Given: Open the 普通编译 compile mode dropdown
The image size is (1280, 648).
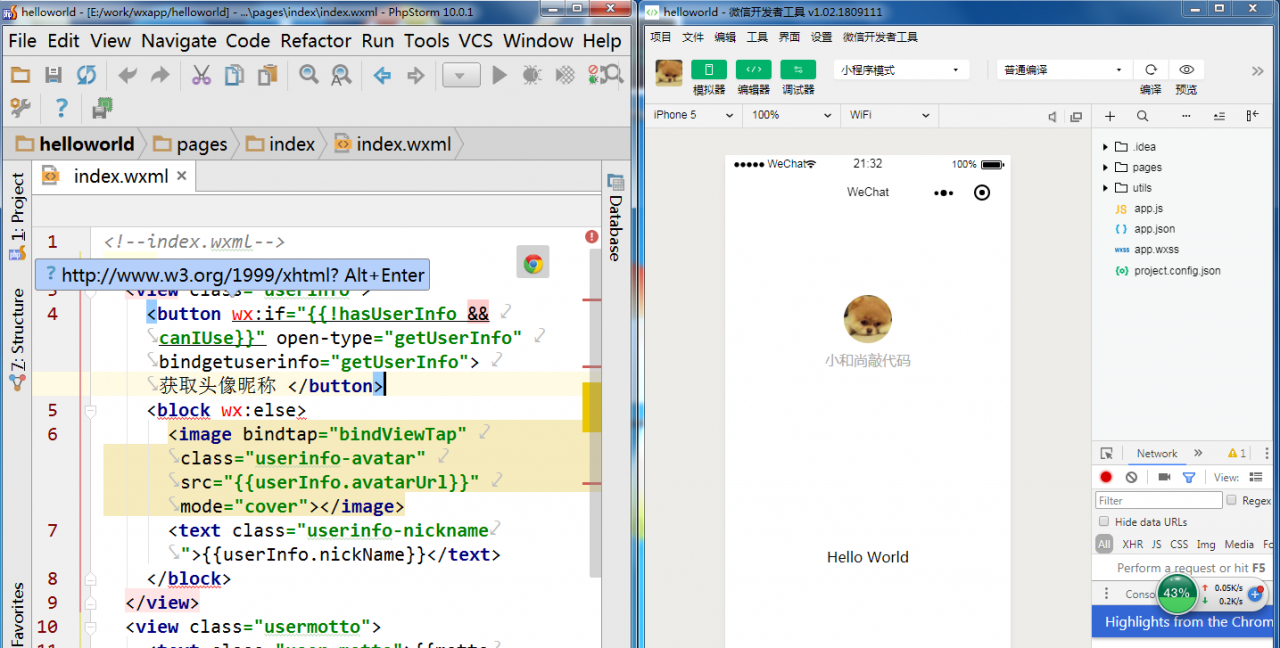Looking at the screenshot, I should (1063, 70).
